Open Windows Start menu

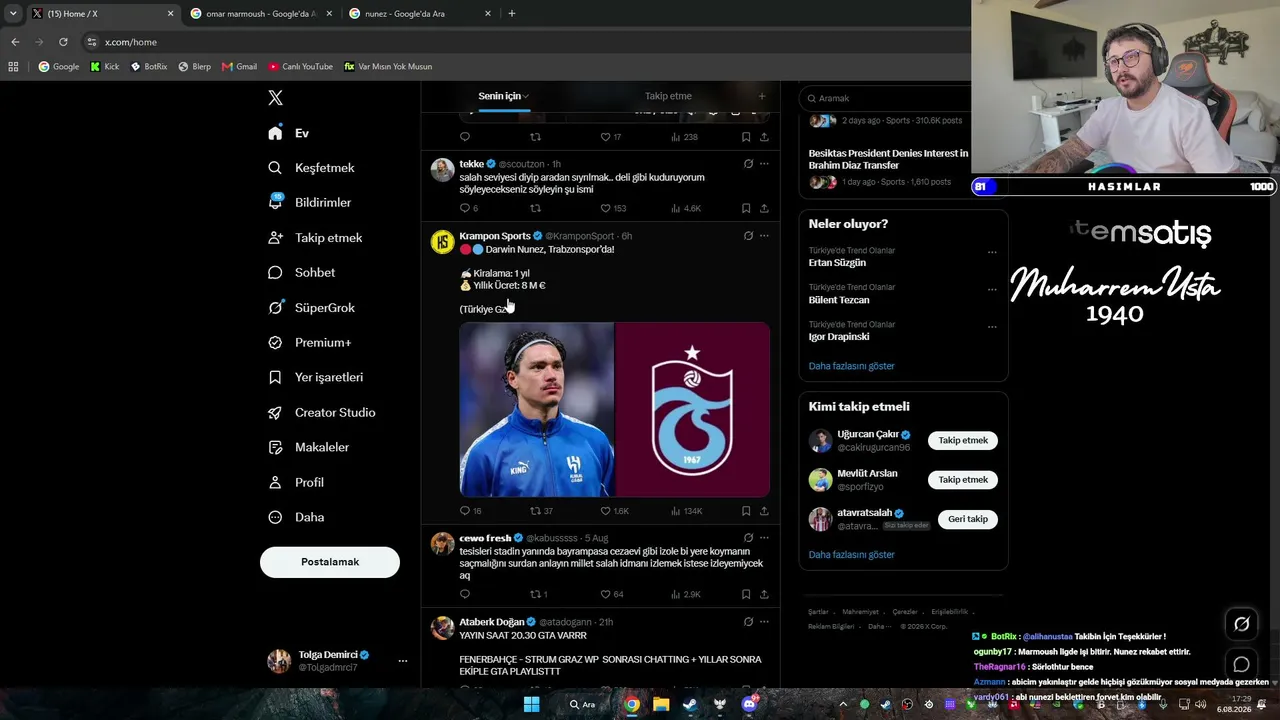click(532, 704)
